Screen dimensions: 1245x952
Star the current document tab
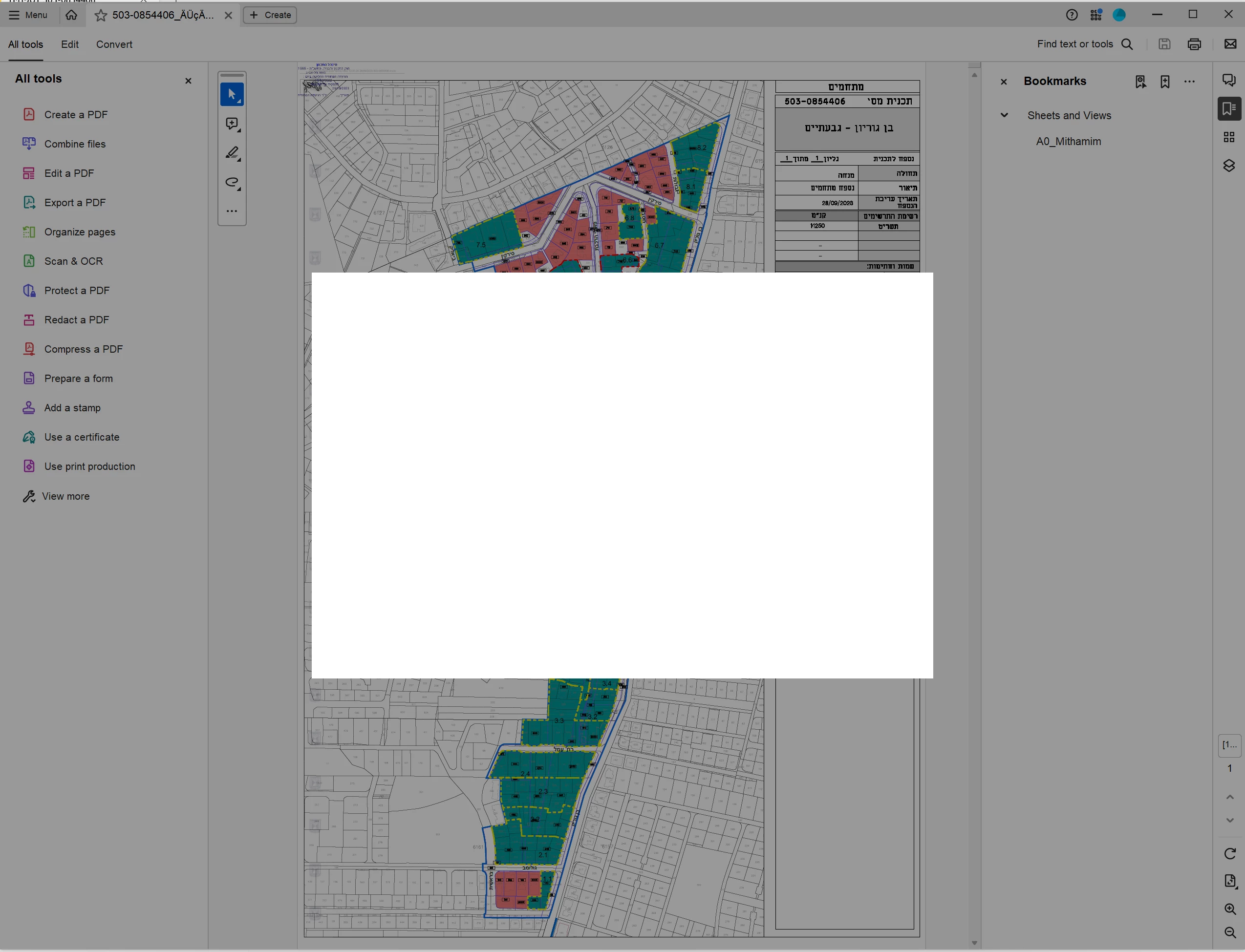click(x=100, y=15)
